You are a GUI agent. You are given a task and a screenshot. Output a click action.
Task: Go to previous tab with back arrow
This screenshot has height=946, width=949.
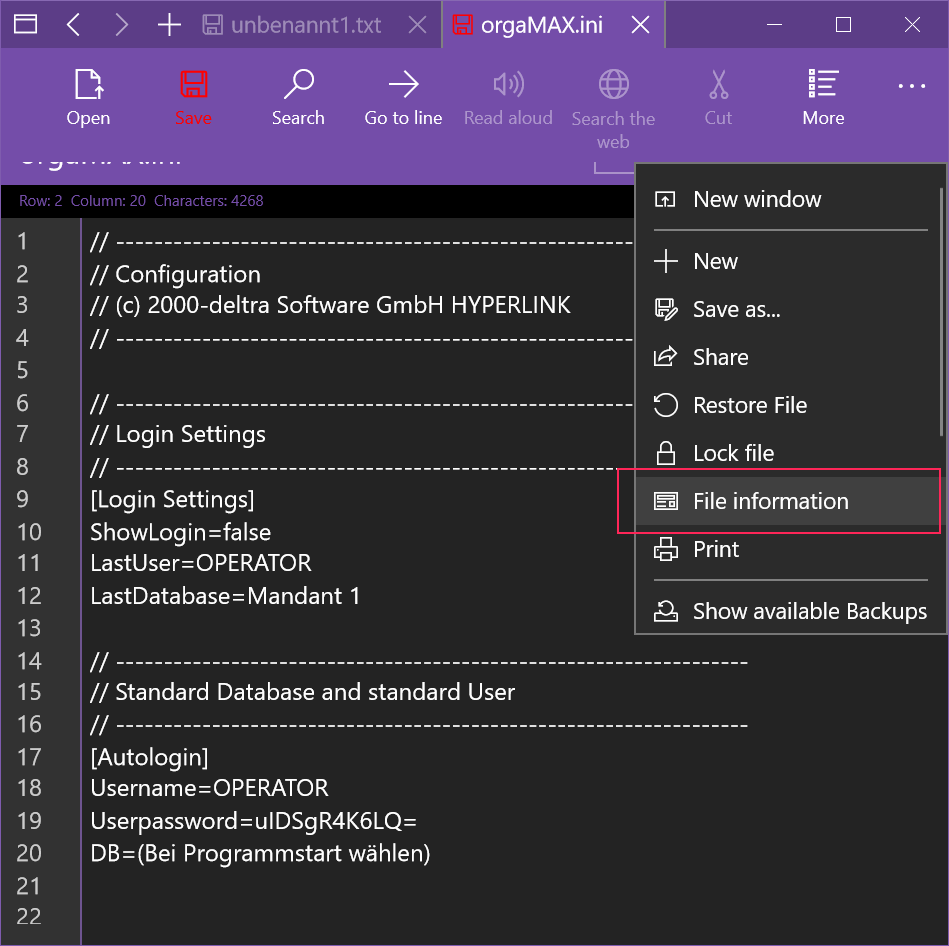pos(73,24)
